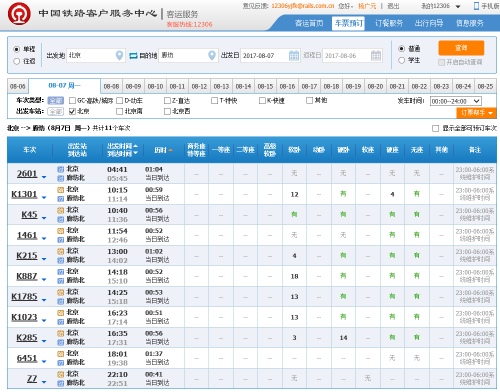Image resolution: width=500 pixels, height=392 pixels.
Task: Open train K1023 details link
Action: click(24, 317)
